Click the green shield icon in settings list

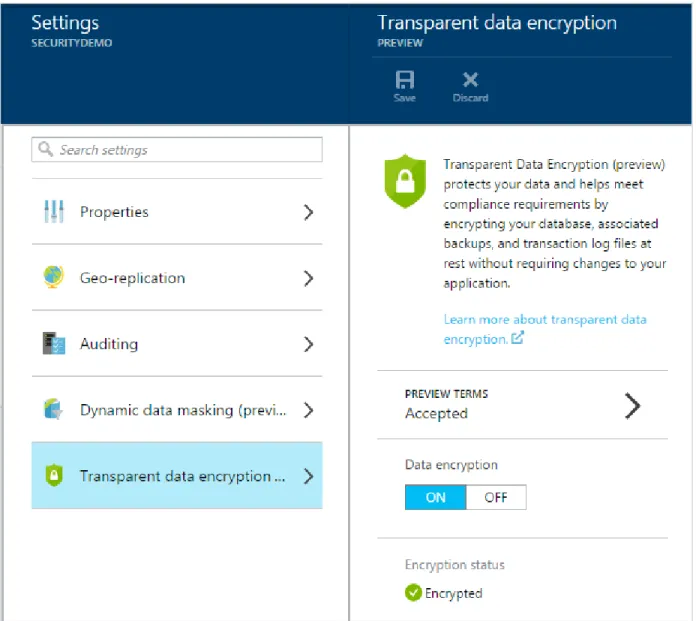(x=54, y=475)
